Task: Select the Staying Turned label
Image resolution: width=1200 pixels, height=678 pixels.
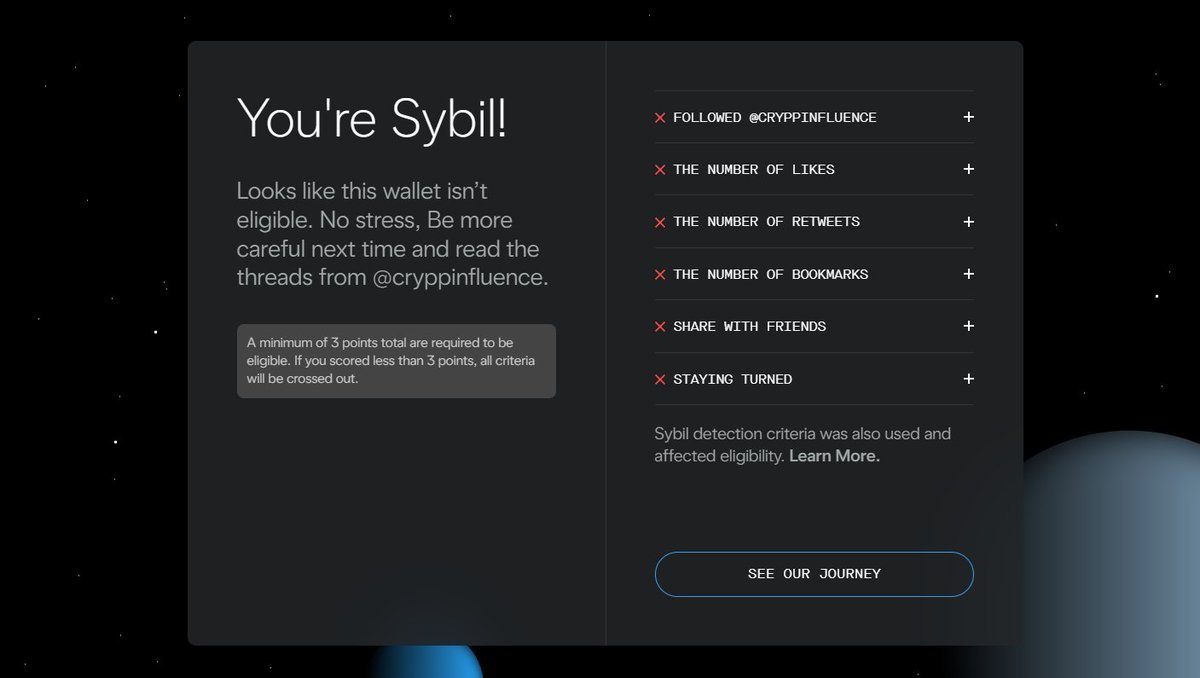Action: coord(733,379)
